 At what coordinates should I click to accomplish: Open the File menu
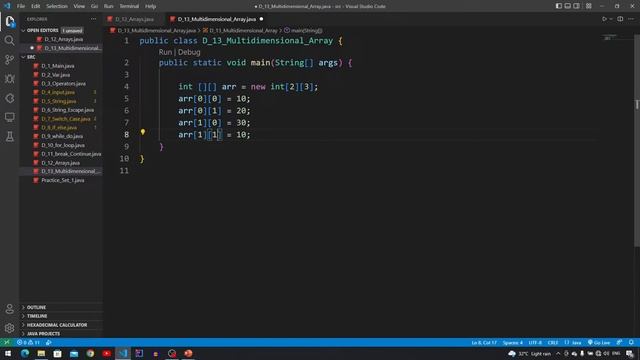click(x=21, y=6)
